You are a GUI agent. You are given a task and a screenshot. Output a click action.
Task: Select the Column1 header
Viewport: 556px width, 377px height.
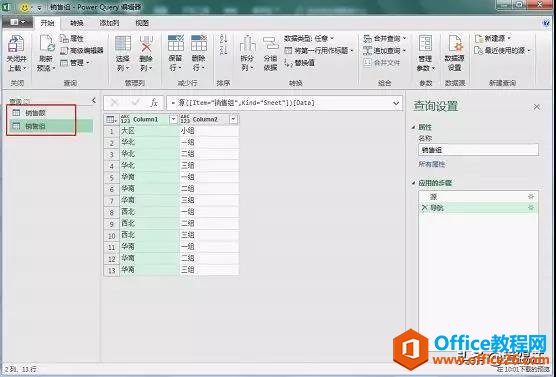point(150,119)
